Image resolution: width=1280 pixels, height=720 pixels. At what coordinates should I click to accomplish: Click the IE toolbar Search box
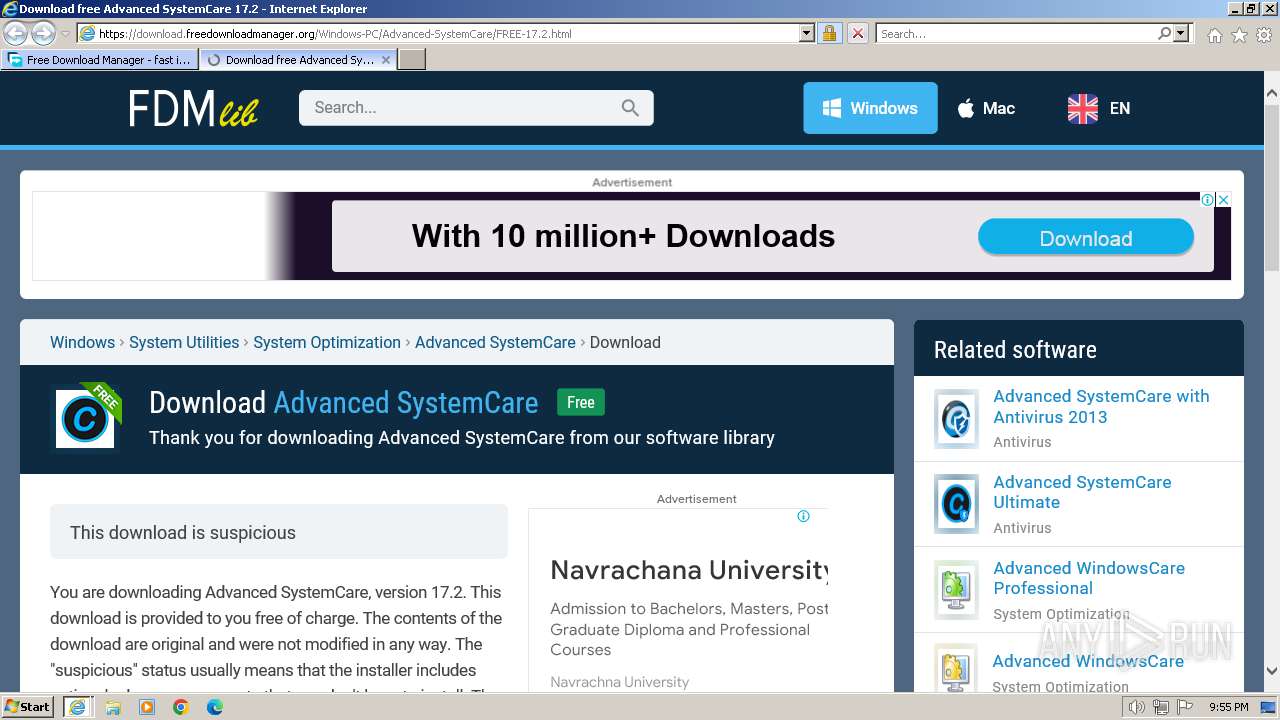coord(1016,33)
